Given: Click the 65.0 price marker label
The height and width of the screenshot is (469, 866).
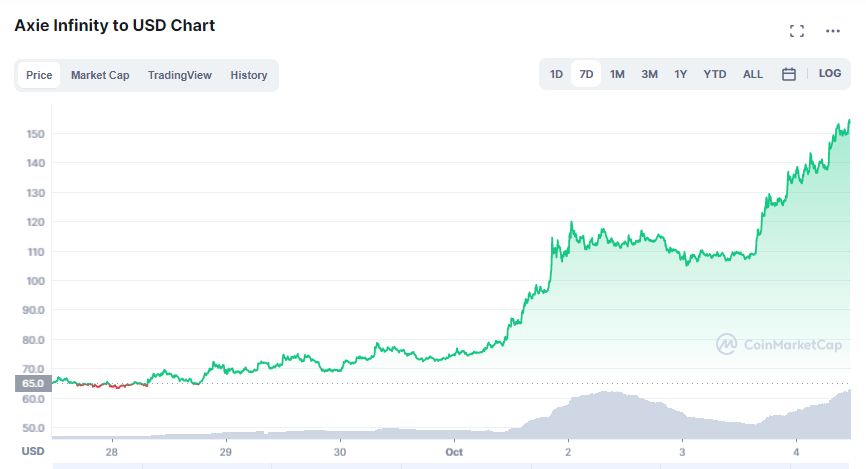Looking at the screenshot, I should (33, 383).
